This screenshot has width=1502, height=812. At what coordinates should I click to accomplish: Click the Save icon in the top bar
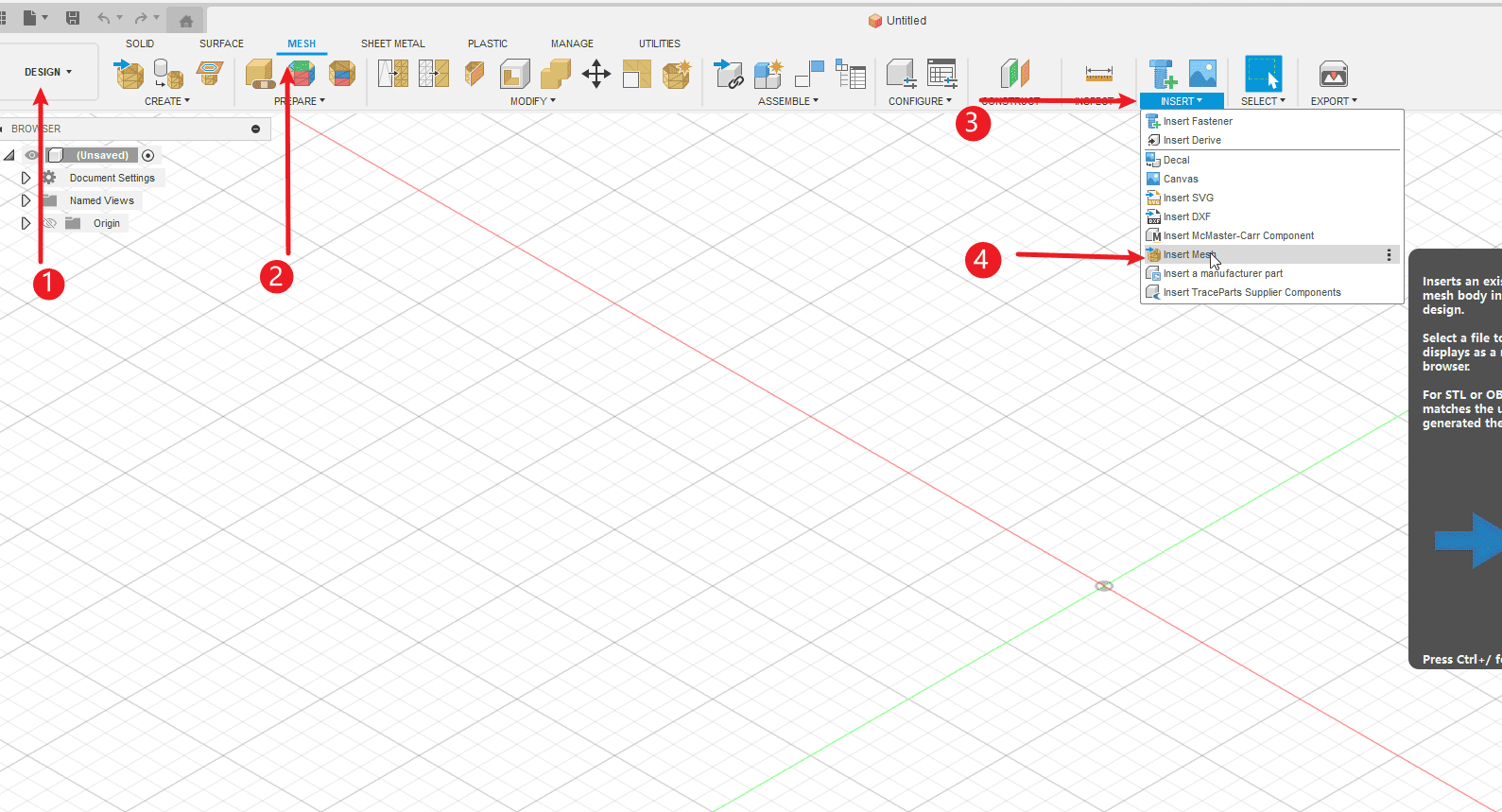[x=73, y=18]
